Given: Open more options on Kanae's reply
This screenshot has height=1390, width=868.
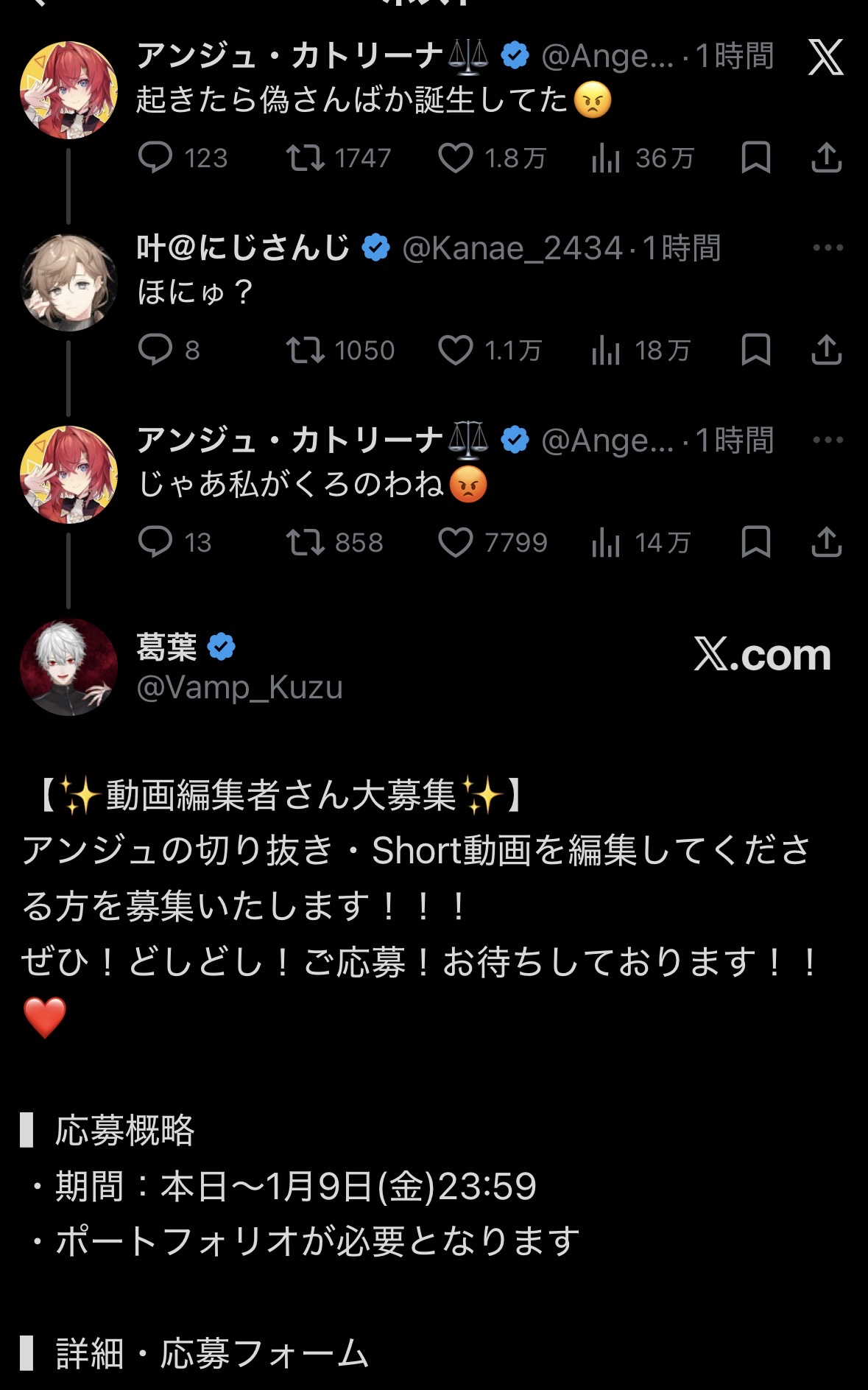Looking at the screenshot, I should (x=828, y=248).
